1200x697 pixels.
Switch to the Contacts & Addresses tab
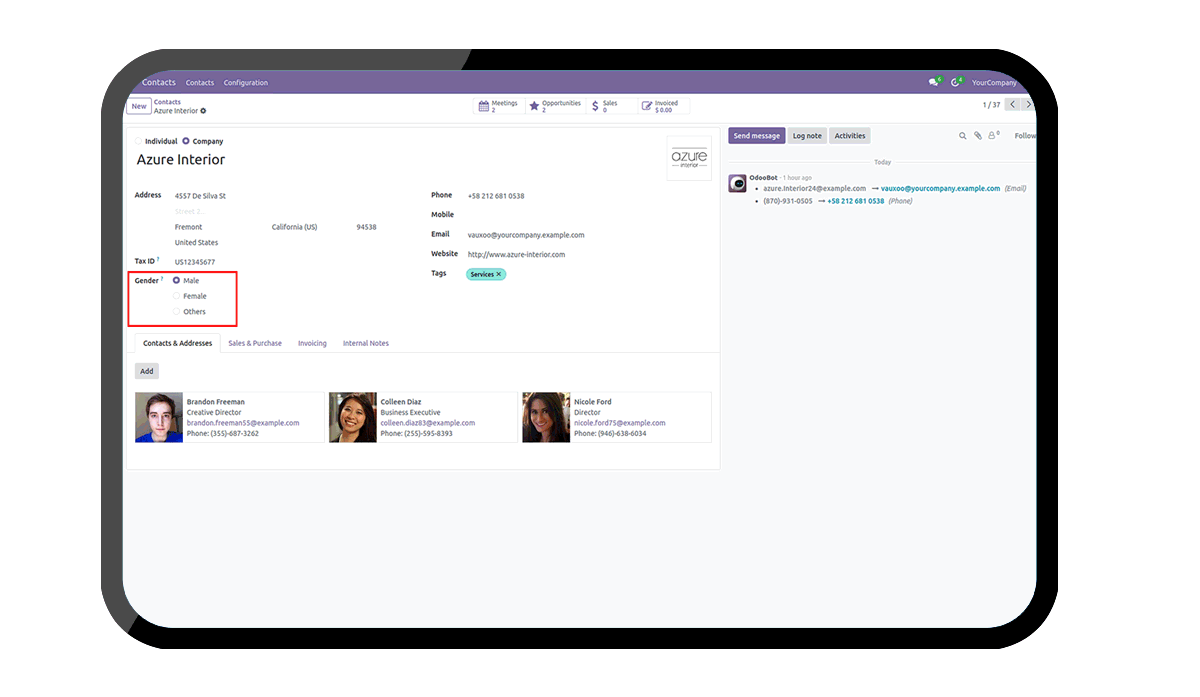(177, 343)
